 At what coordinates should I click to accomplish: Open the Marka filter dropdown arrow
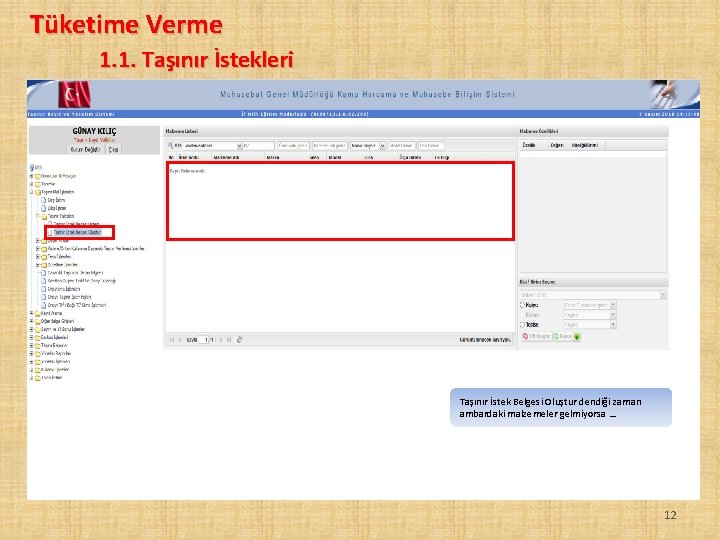coord(382,146)
